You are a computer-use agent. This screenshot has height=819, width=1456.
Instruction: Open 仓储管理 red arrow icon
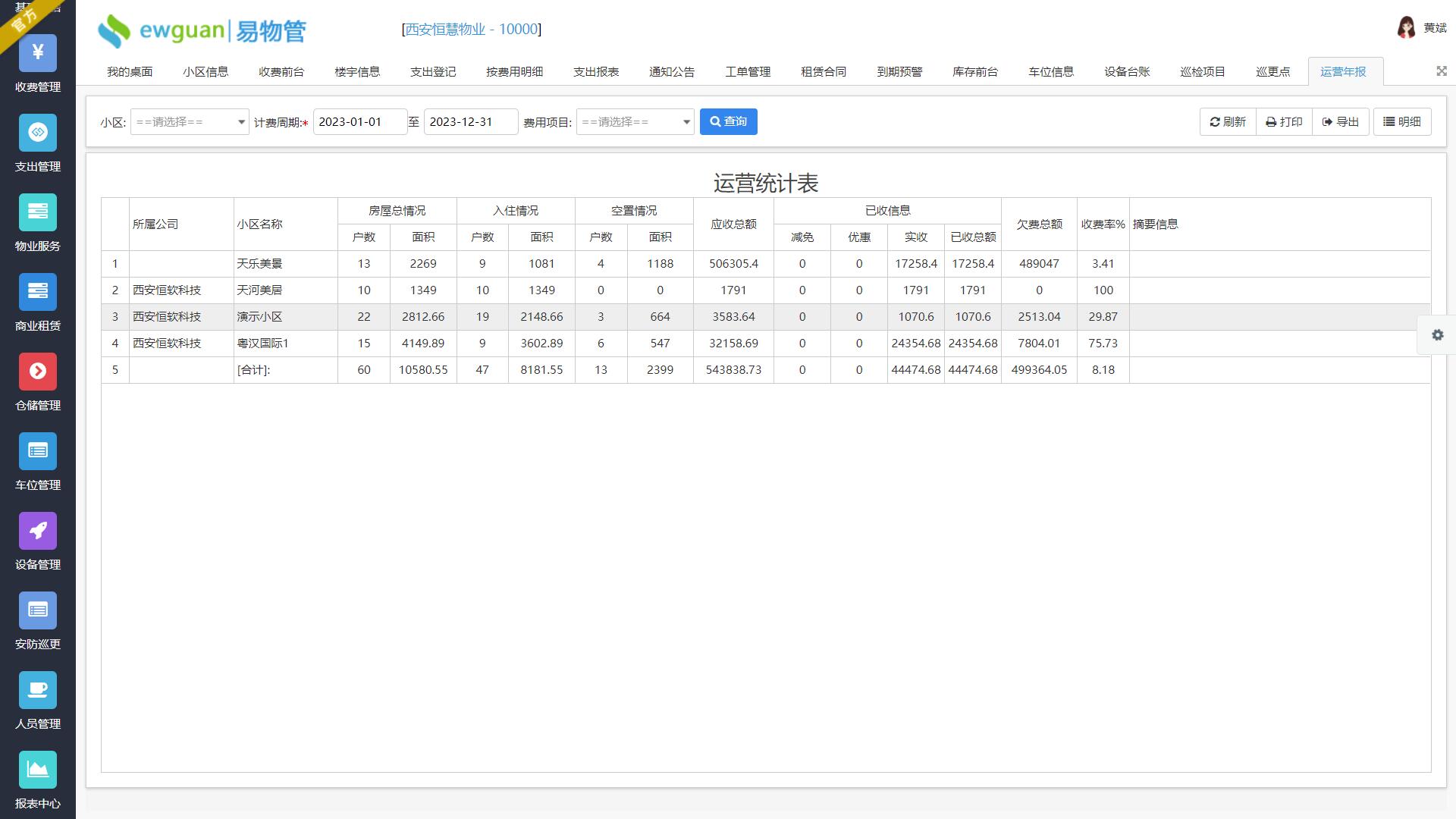click(x=38, y=372)
